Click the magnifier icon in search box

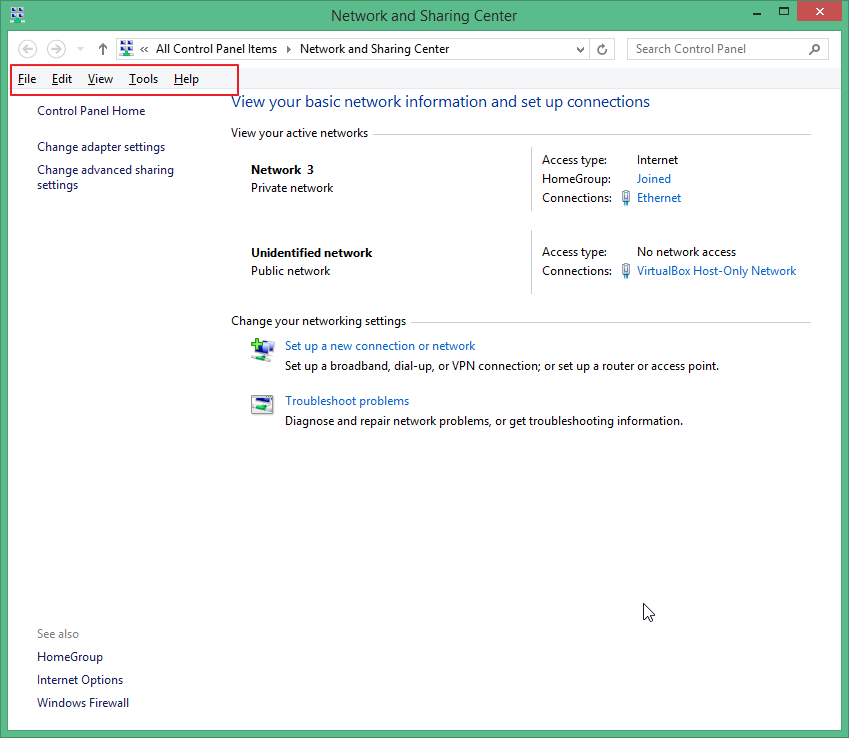[815, 49]
